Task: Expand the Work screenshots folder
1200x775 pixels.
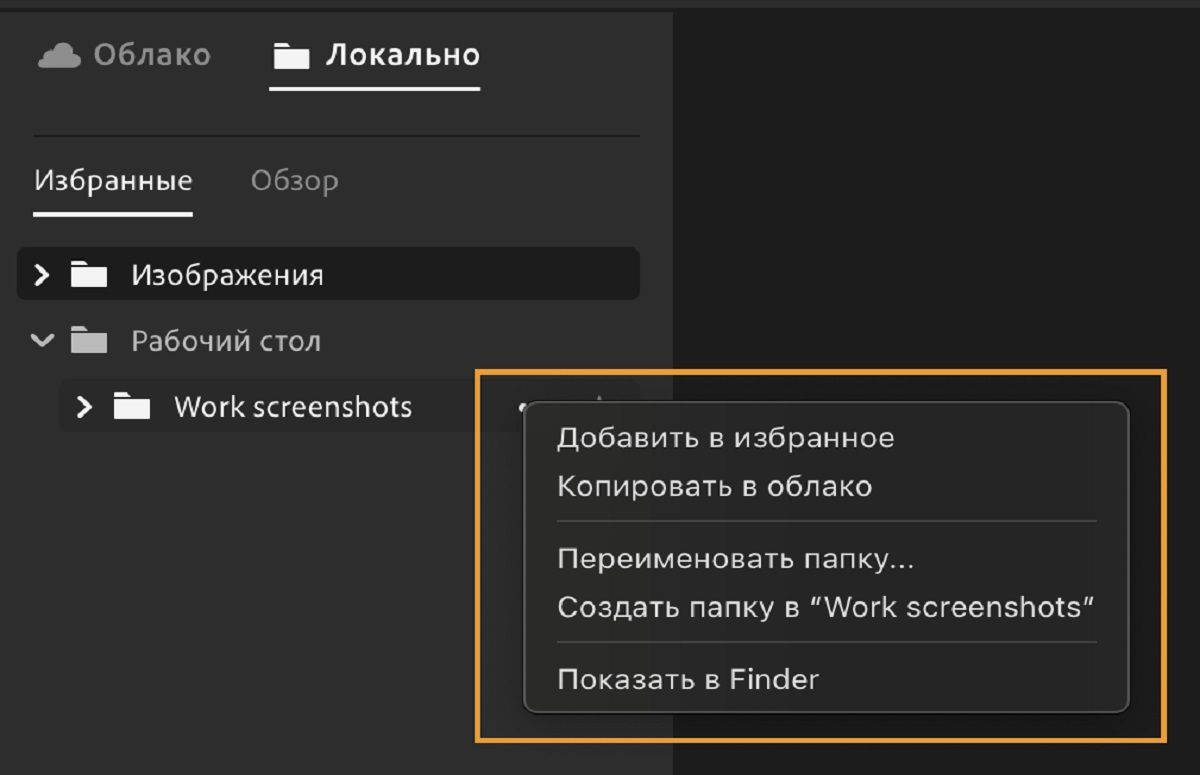Action: pos(84,406)
